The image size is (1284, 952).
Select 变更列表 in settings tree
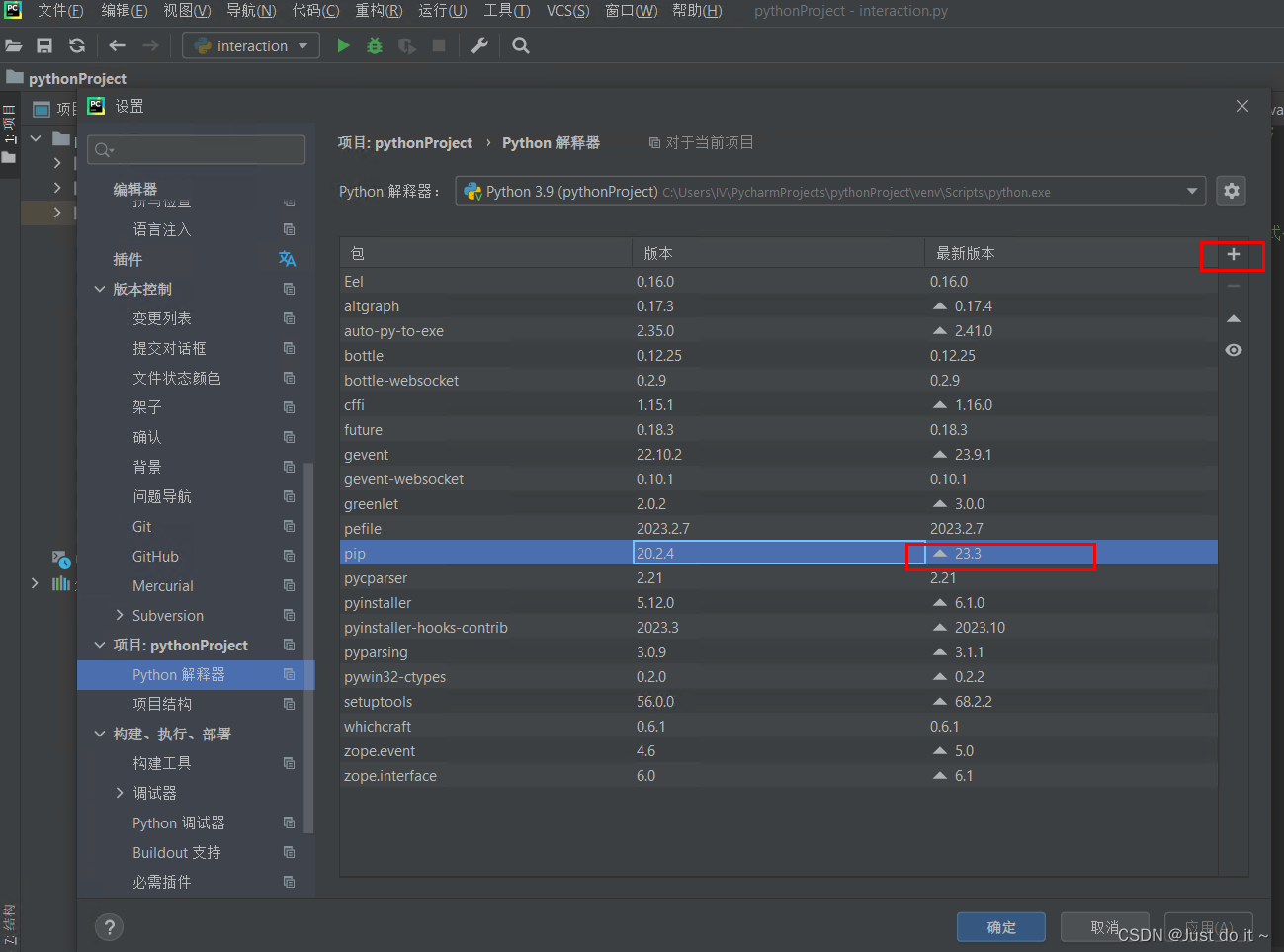pyautogui.click(x=162, y=318)
